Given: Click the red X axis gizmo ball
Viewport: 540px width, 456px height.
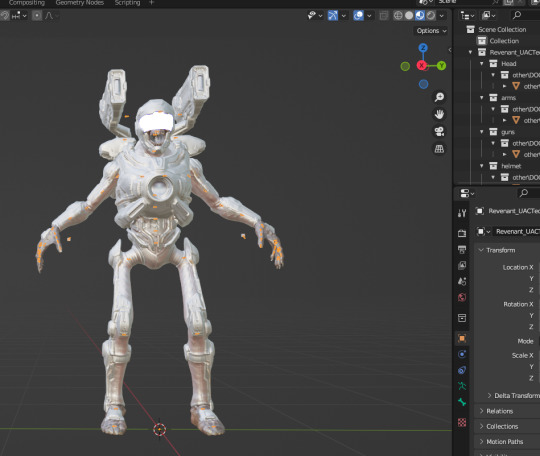Looking at the screenshot, I should pyautogui.click(x=422, y=65).
